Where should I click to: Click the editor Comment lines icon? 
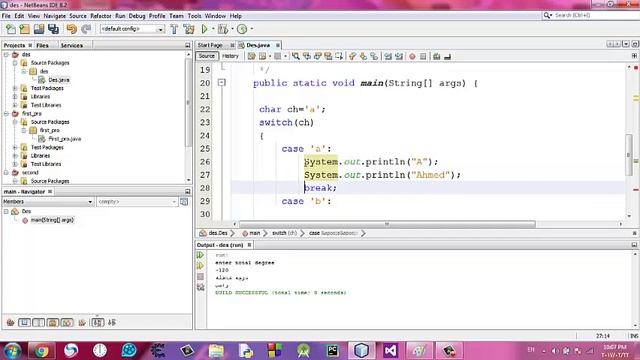(437, 56)
